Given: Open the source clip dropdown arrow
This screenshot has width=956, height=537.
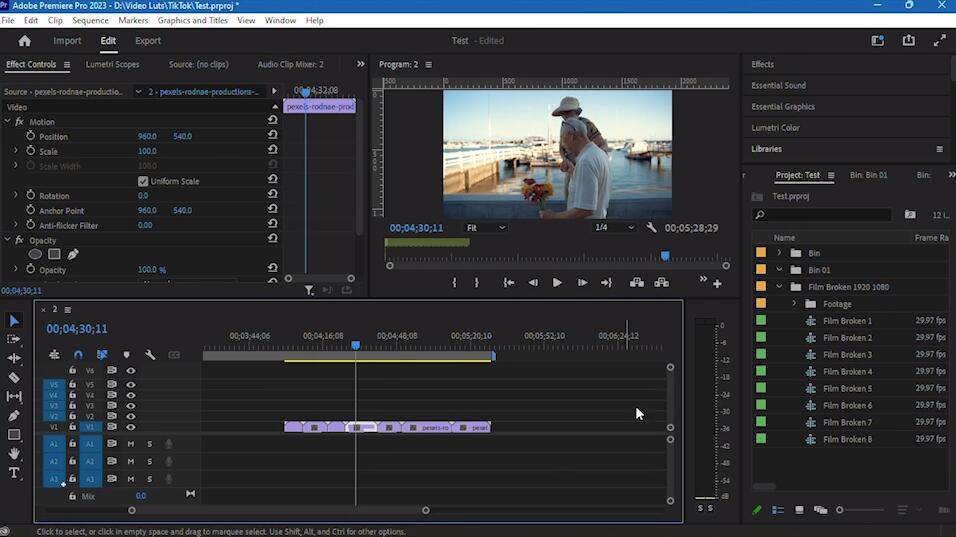Looking at the screenshot, I should pos(138,91).
